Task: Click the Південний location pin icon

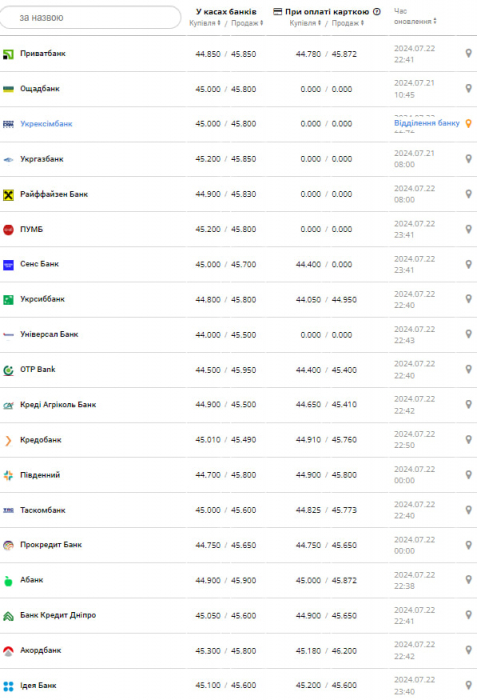Action: 469,475
